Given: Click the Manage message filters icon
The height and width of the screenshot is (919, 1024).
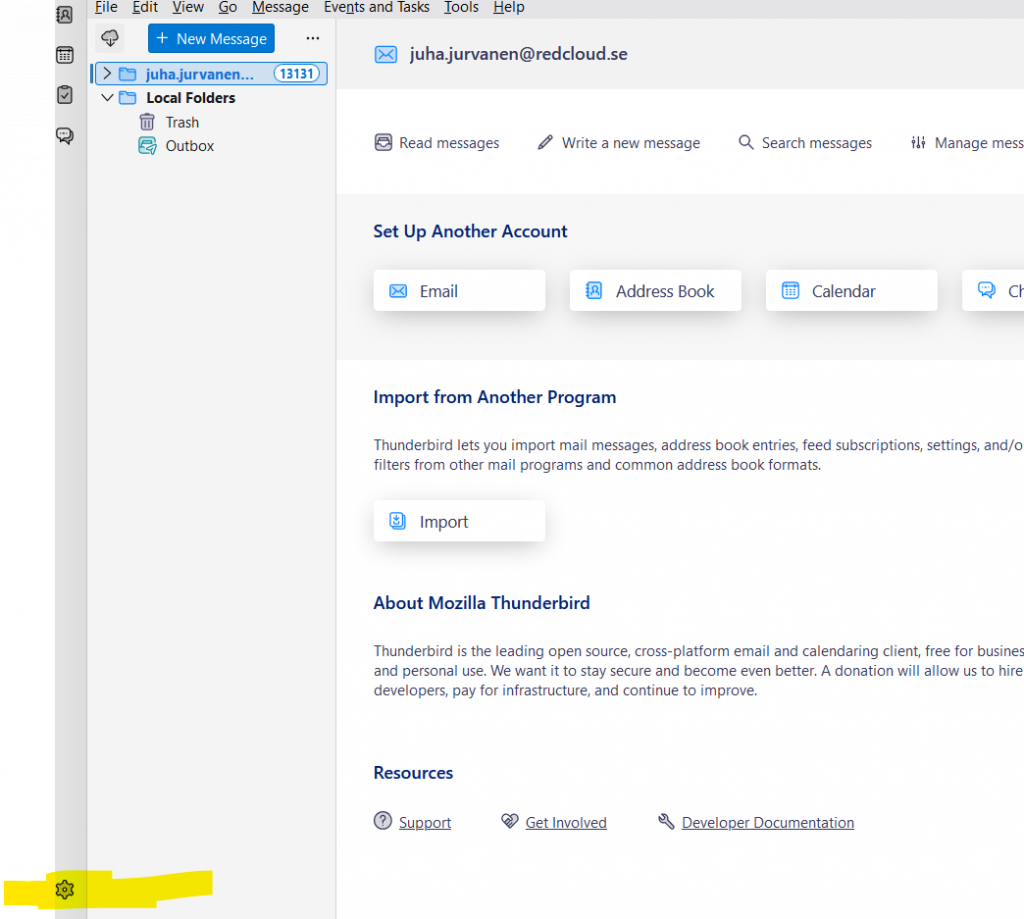Looking at the screenshot, I should click(x=919, y=143).
